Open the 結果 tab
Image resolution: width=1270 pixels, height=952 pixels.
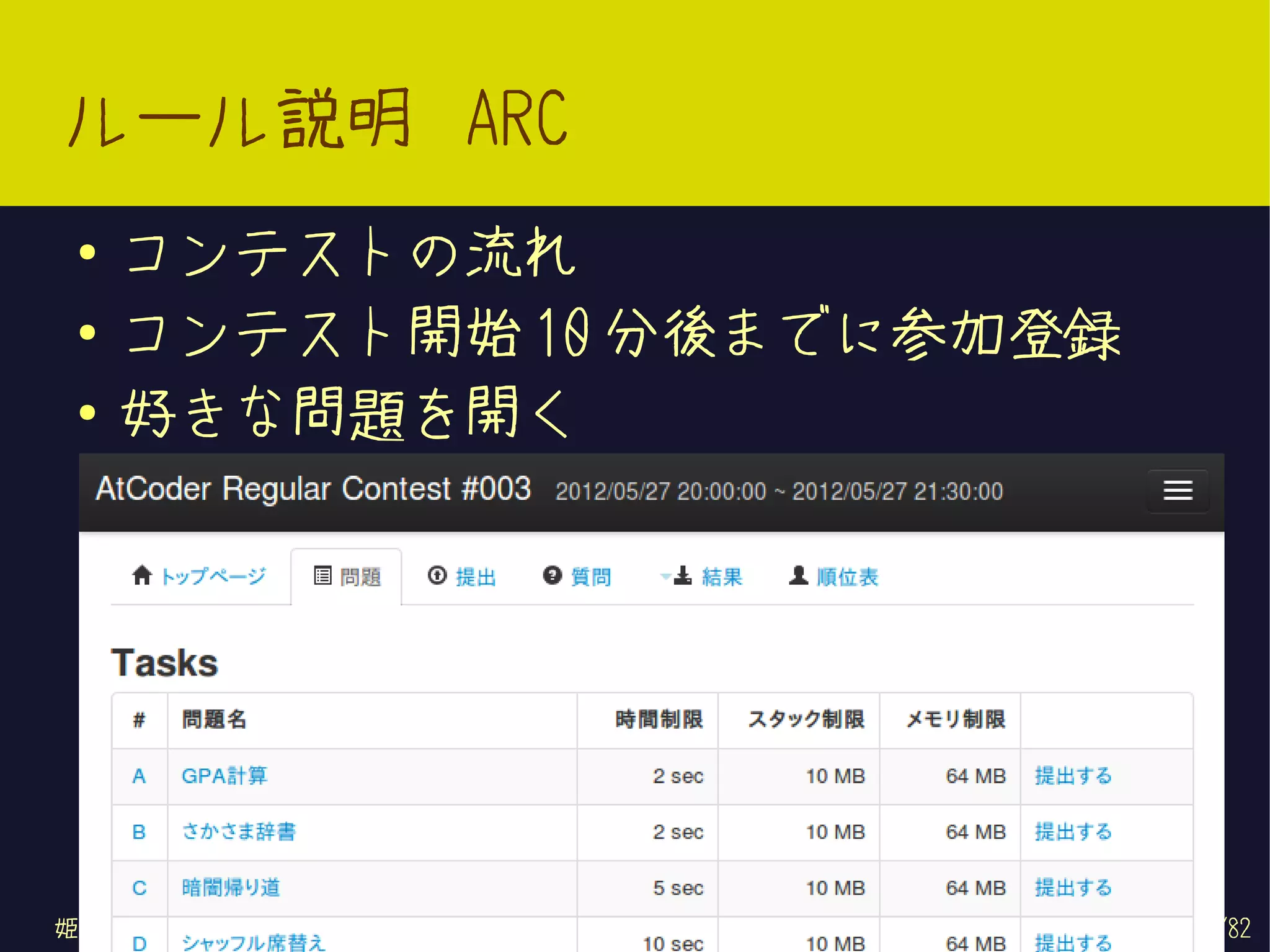[701, 577]
